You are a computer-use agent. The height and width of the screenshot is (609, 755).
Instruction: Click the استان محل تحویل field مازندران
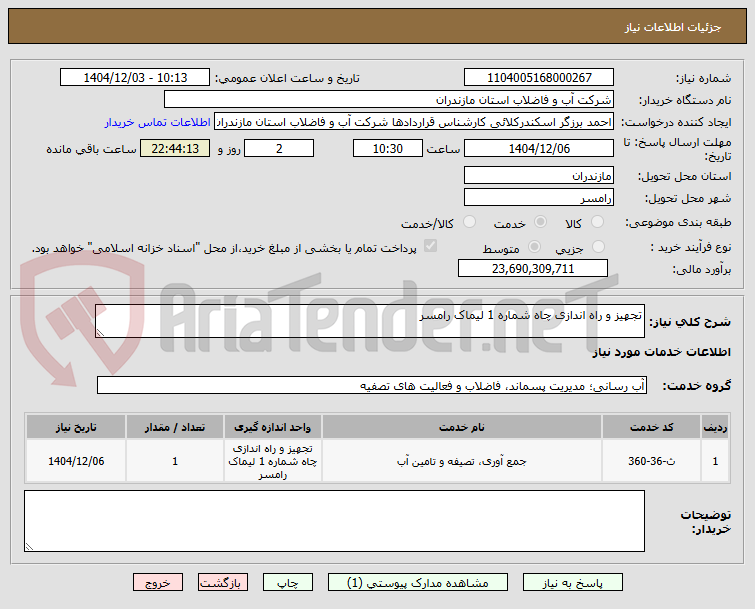539,176
